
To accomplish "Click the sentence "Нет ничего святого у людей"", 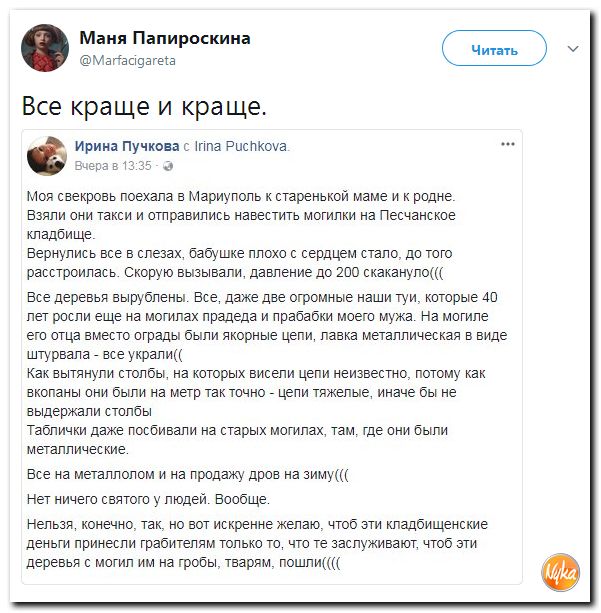I will coord(148,498).
